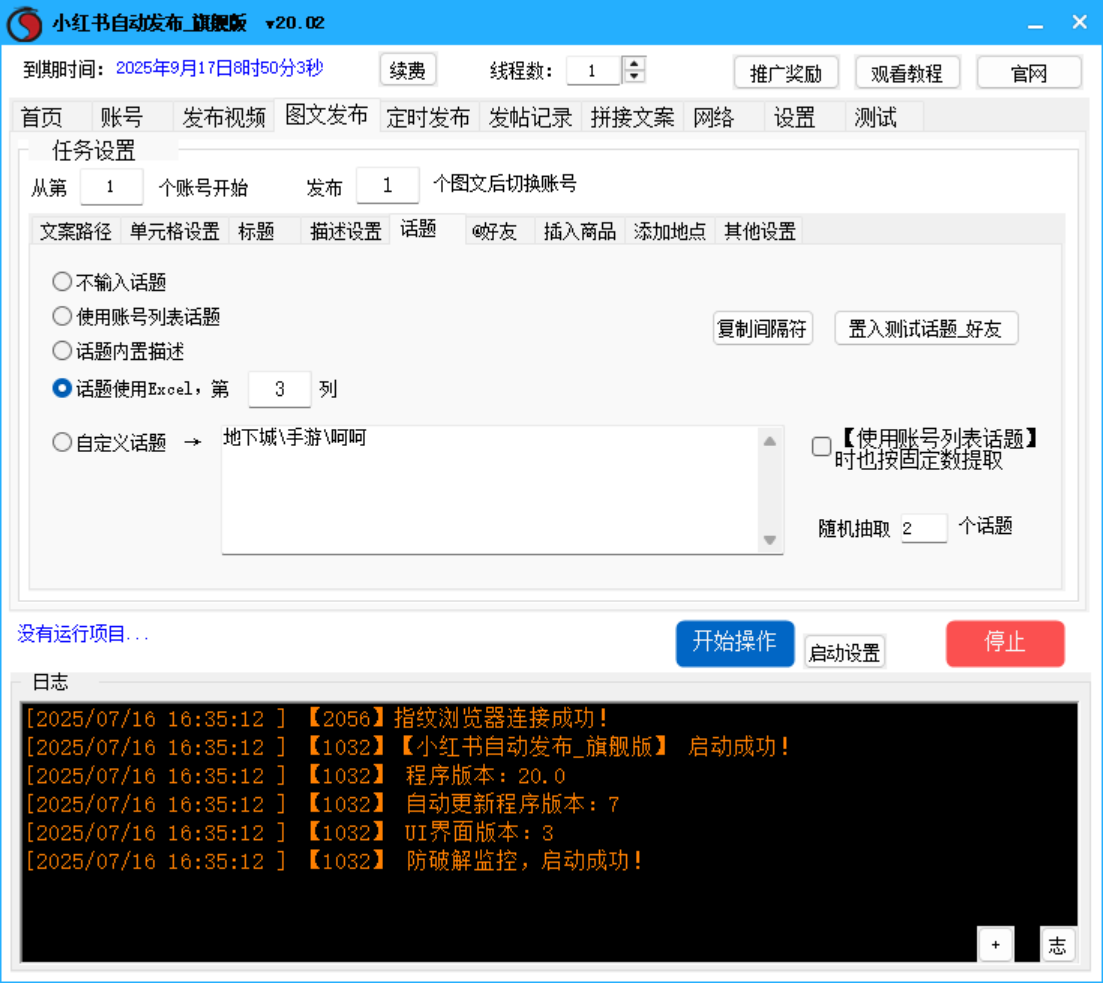This screenshot has height=983, width=1103.
Task: Click the UI界面版本：3 log line
Action: coord(291,833)
